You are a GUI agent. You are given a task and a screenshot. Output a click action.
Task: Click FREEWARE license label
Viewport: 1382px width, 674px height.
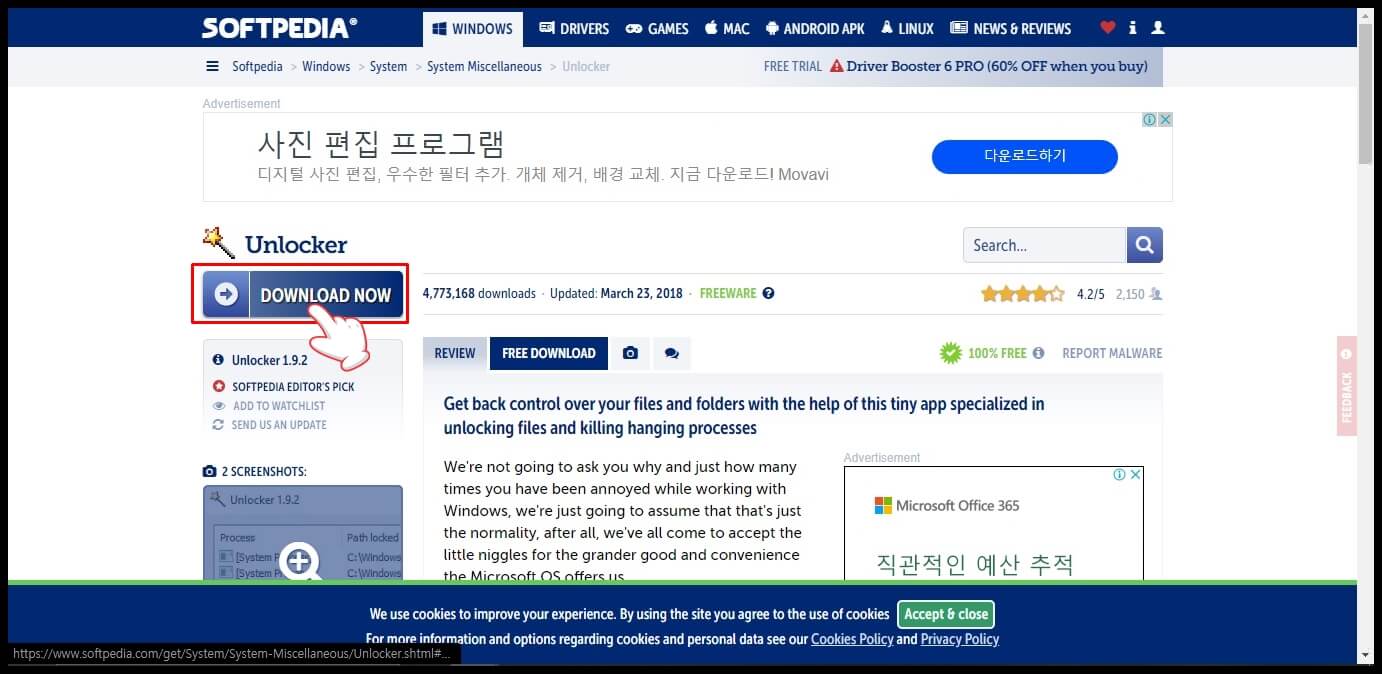click(728, 293)
